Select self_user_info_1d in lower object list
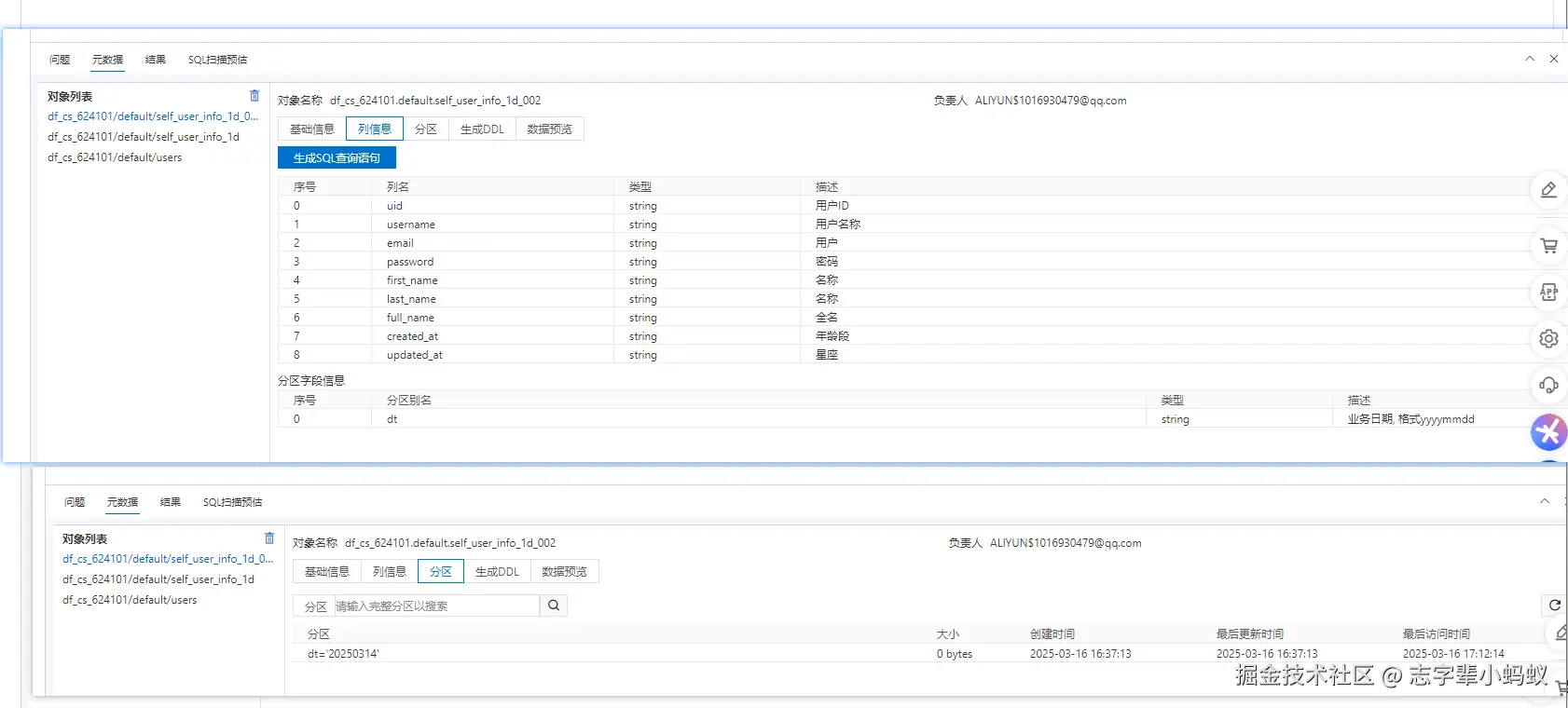1568x708 pixels. click(x=158, y=579)
